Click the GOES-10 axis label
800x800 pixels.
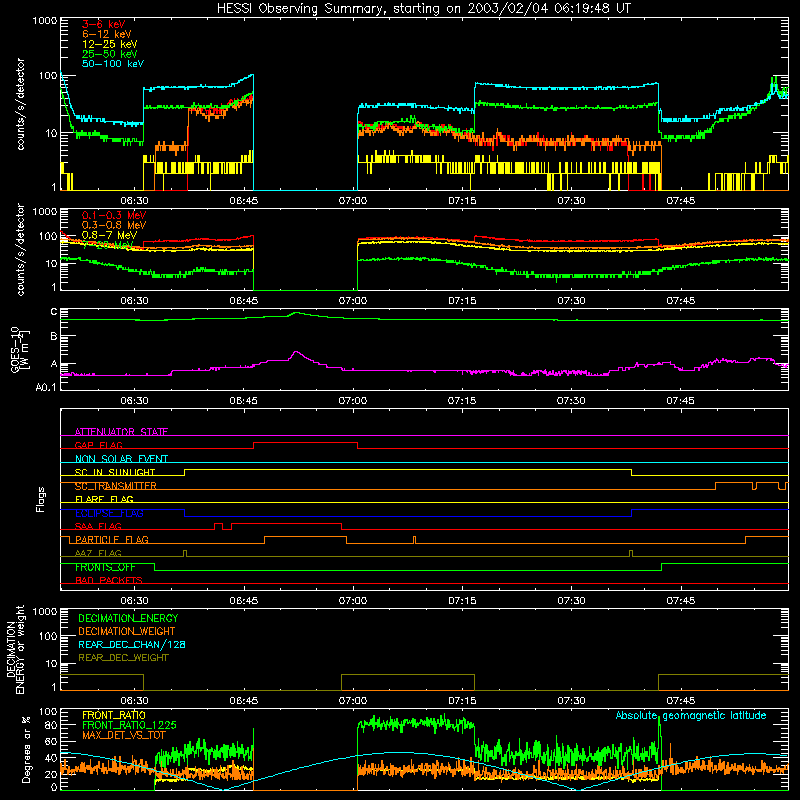pyautogui.click(x=20, y=349)
